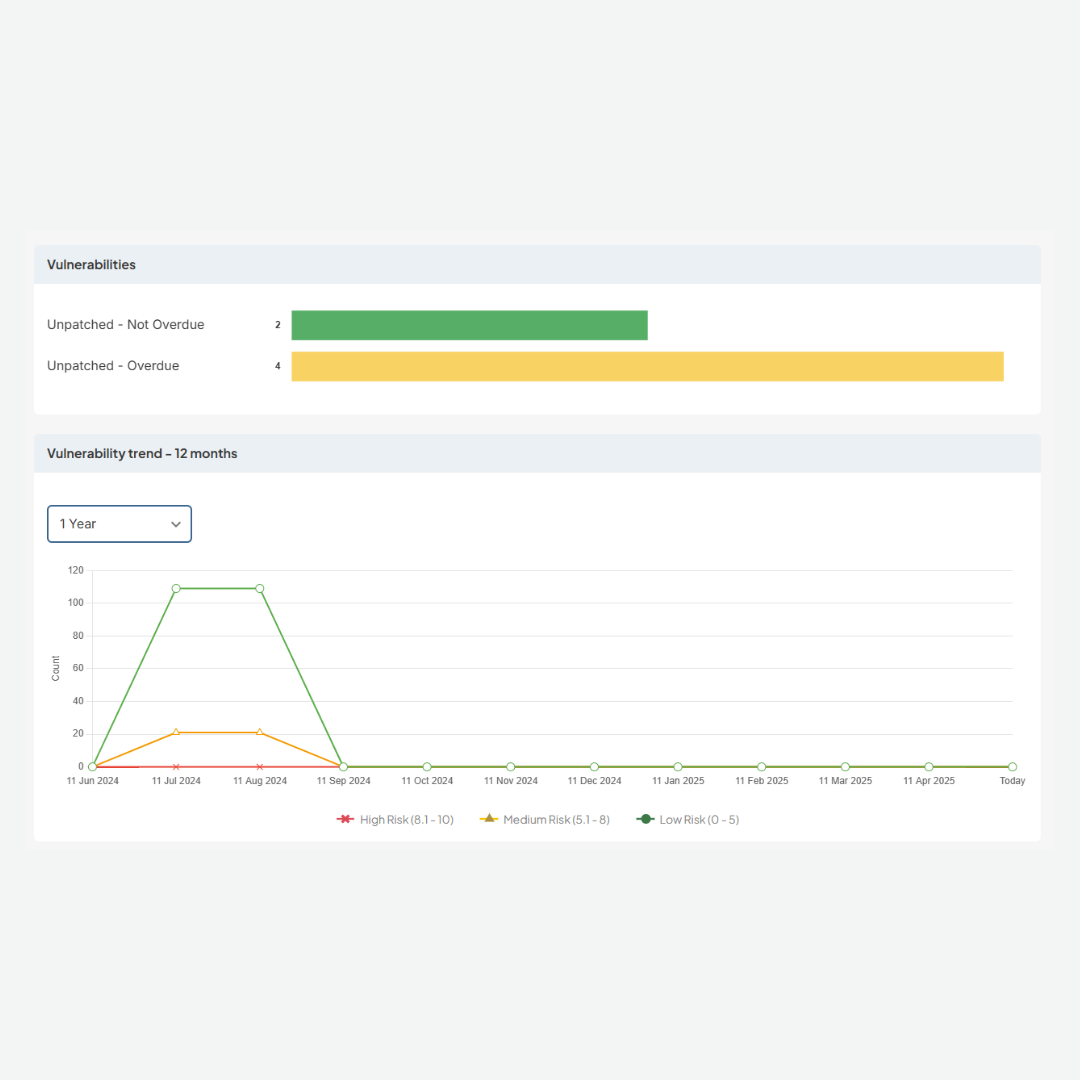Click the Unpatched - Not Overdue label

125,324
